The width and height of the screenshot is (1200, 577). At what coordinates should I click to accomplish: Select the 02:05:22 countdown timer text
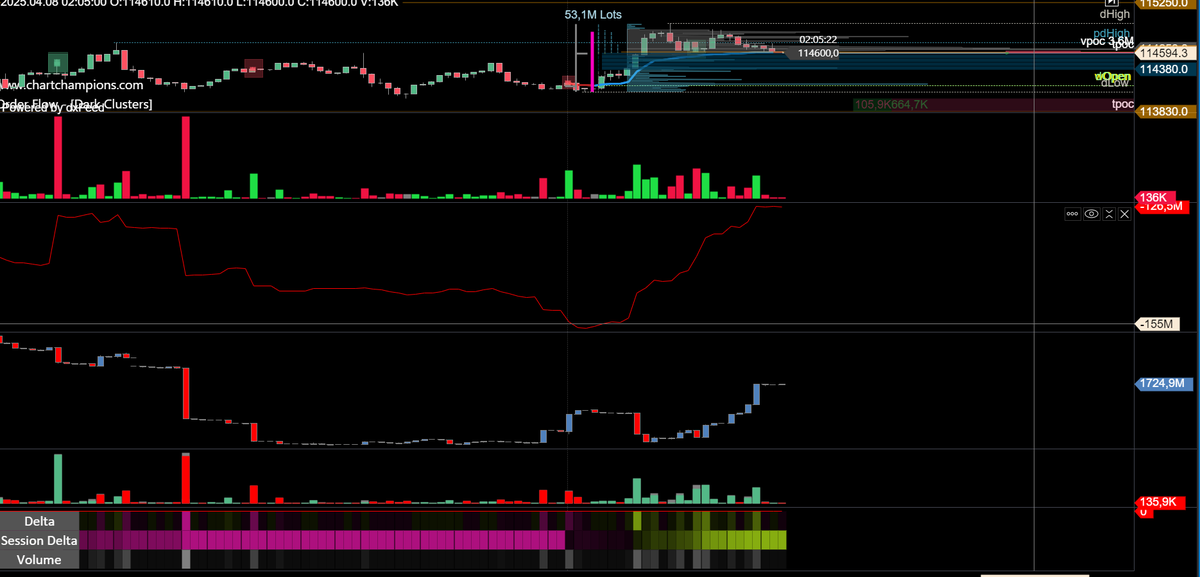tap(818, 40)
